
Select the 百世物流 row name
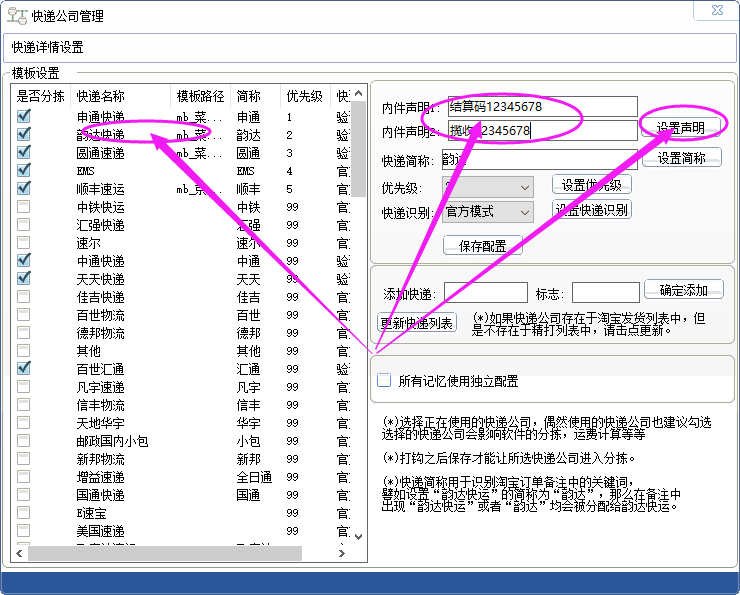(101, 315)
